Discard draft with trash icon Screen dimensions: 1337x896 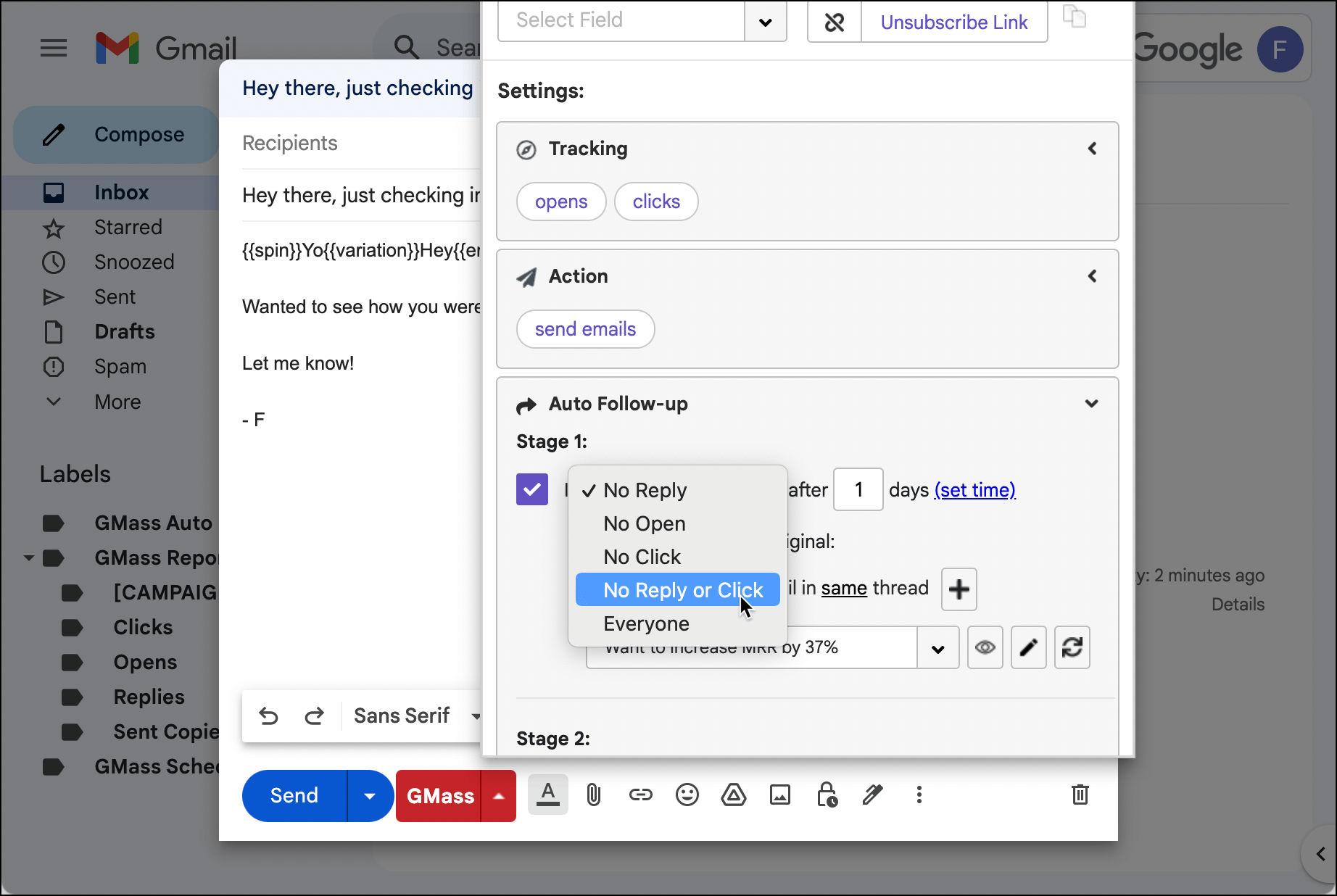(1080, 795)
